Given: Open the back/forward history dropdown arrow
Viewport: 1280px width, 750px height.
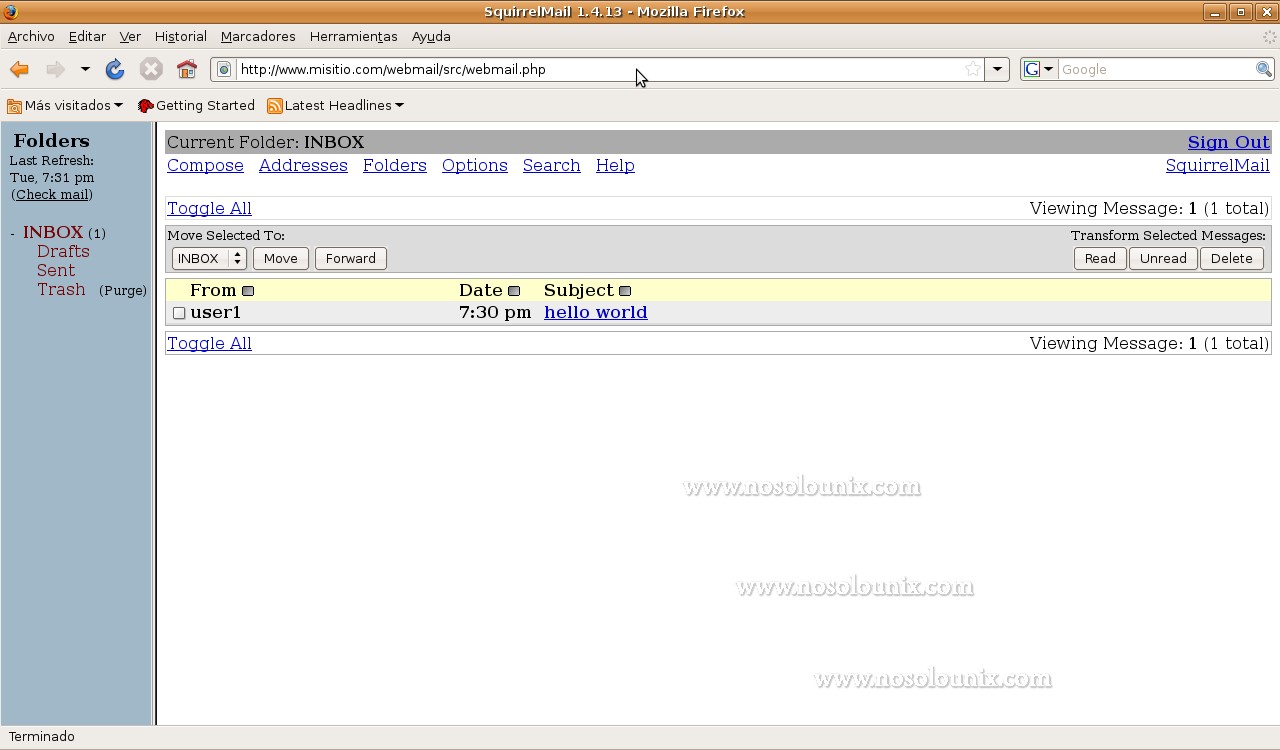Looking at the screenshot, I should click(85, 69).
